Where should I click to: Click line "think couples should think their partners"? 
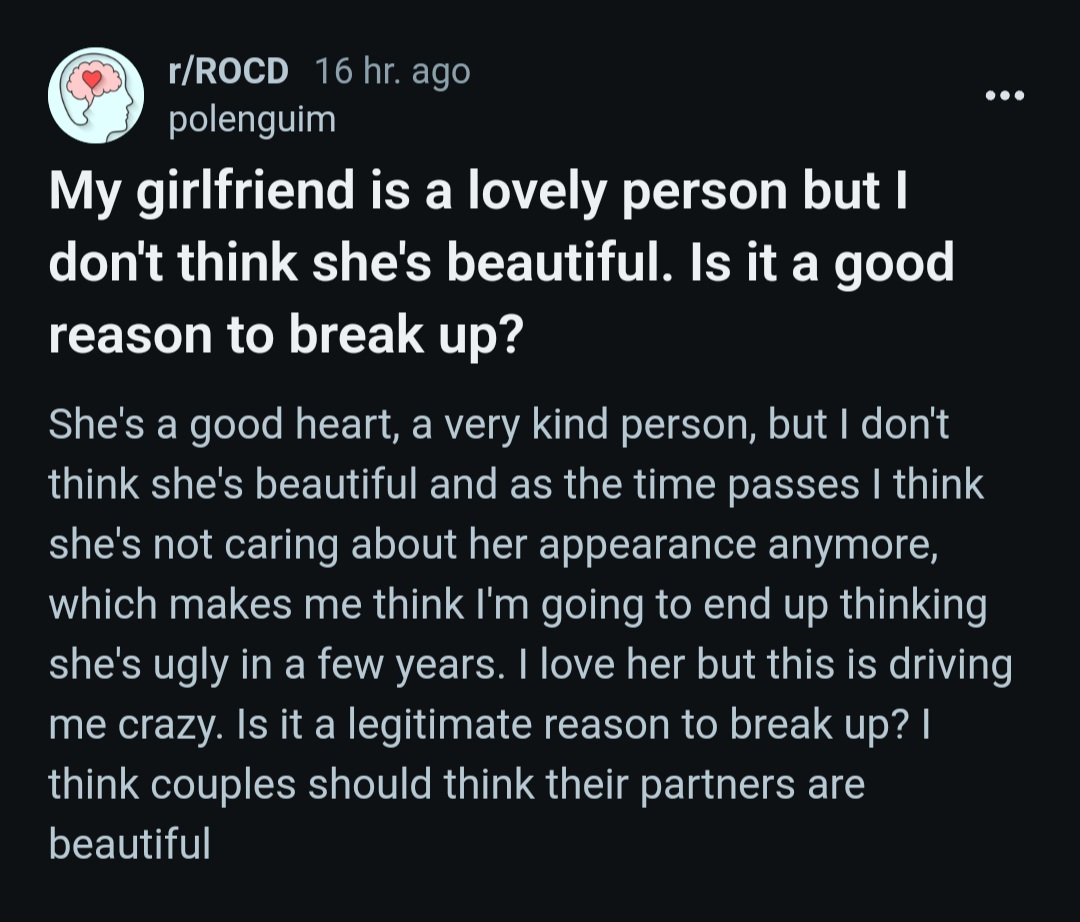(x=457, y=785)
